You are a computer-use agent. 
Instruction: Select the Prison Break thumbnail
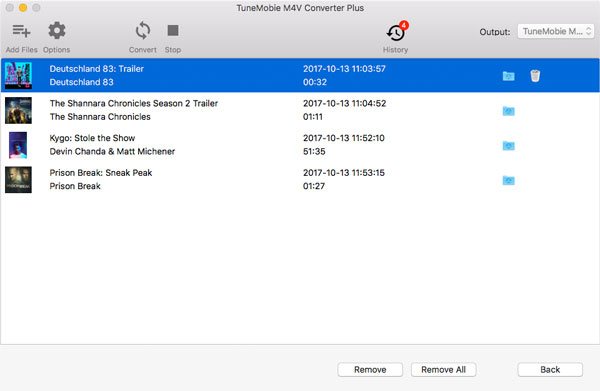(x=18, y=179)
